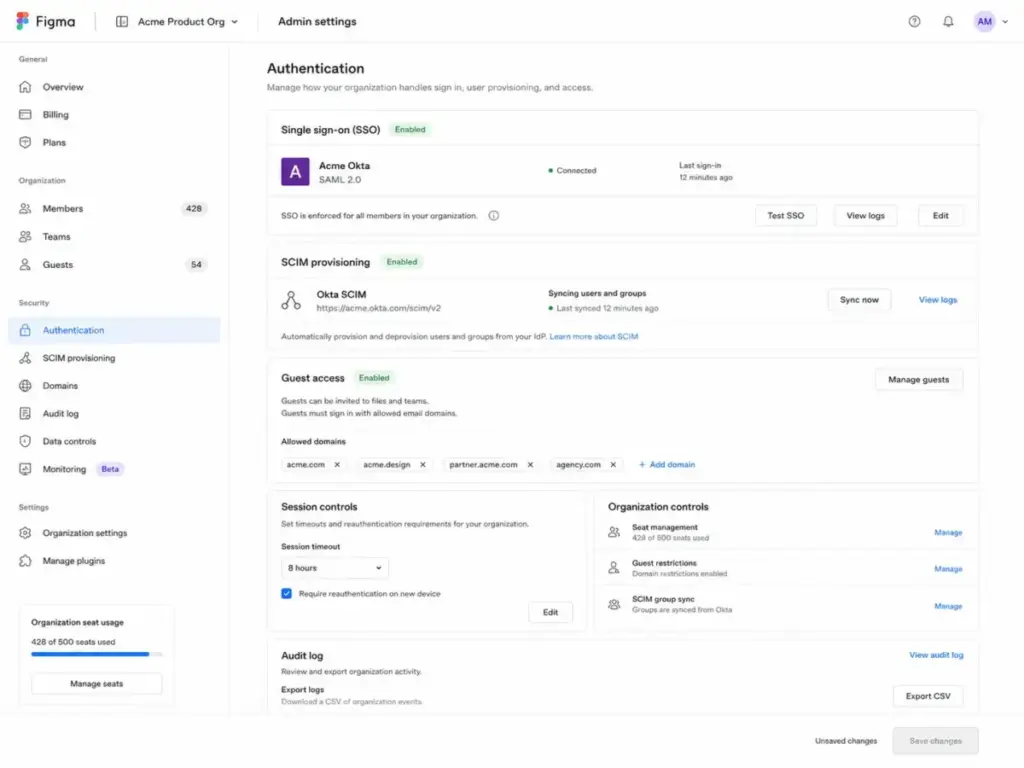The height and width of the screenshot is (768, 1024).
Task: Open the View audit log link
Action: (x=936, y=655)
